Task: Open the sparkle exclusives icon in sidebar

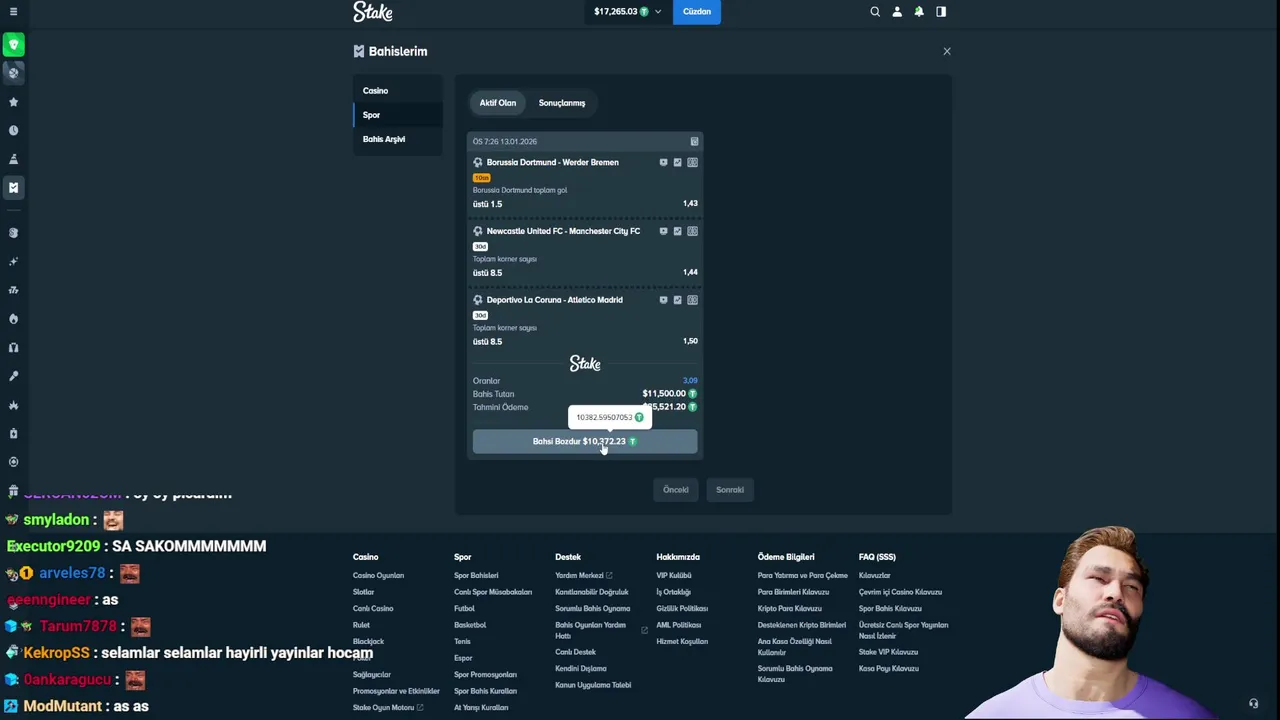Action: click(13, 262)
